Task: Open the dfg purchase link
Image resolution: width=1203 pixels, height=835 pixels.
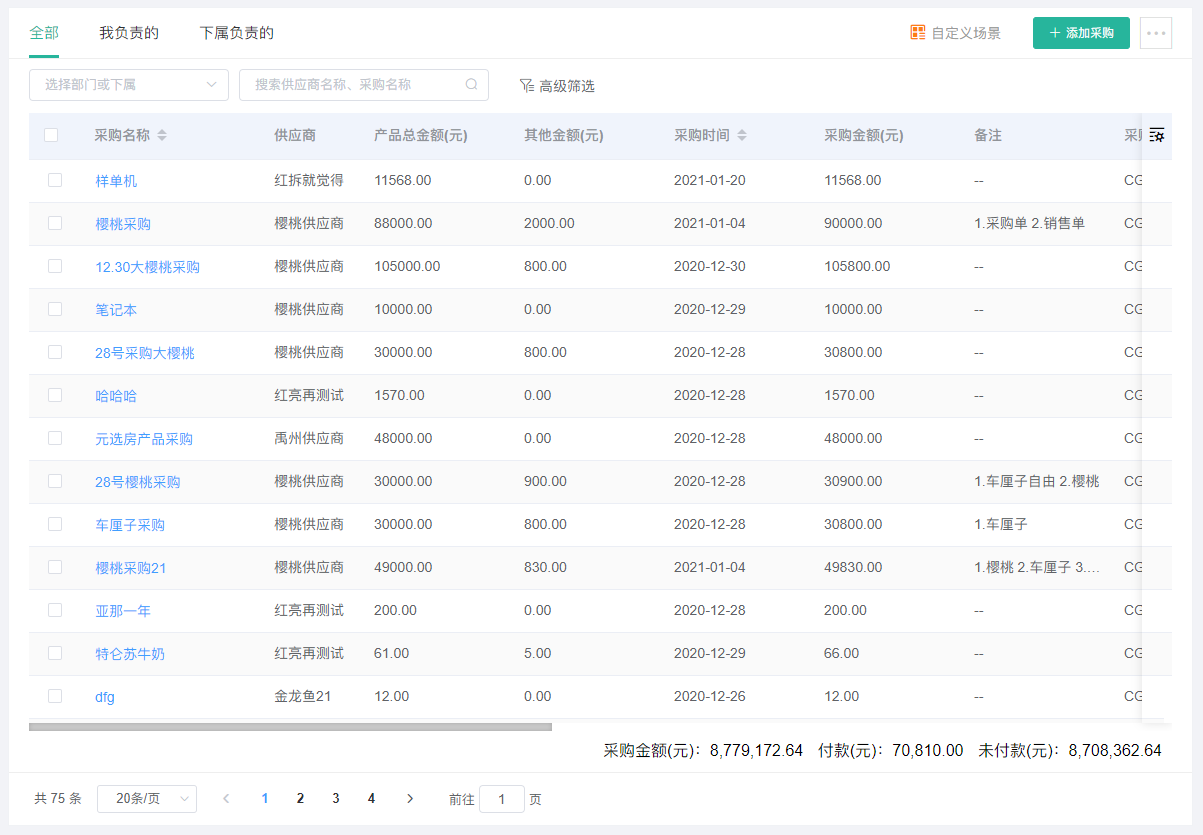Action: pos(105,697)
